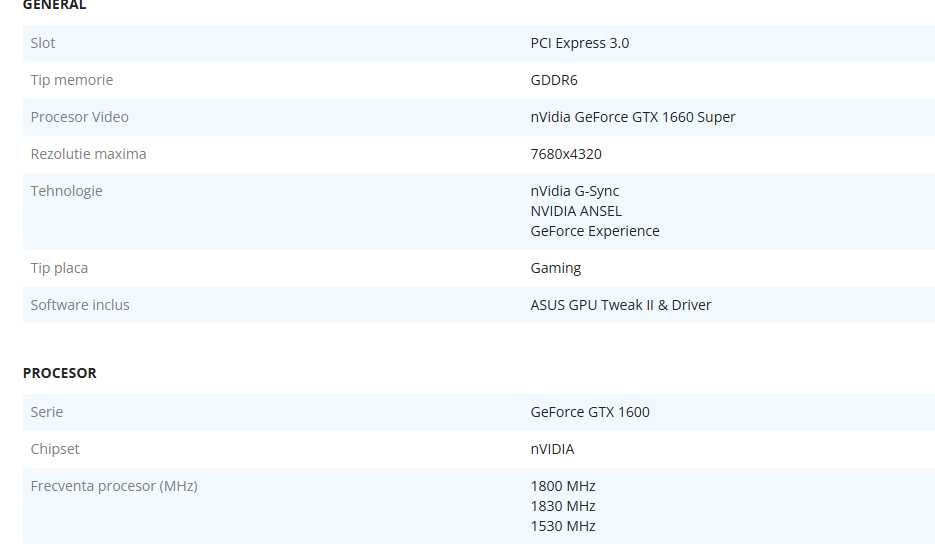
Task: Click the 'Serie' label
Action: (47, 412)
